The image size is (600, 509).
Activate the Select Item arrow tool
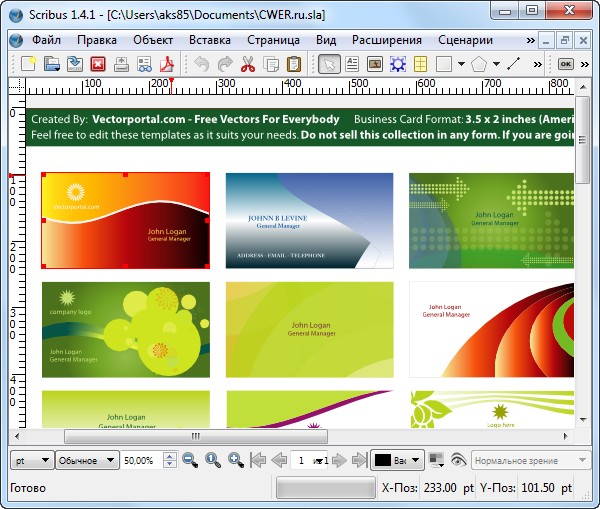tap(328, 64)
